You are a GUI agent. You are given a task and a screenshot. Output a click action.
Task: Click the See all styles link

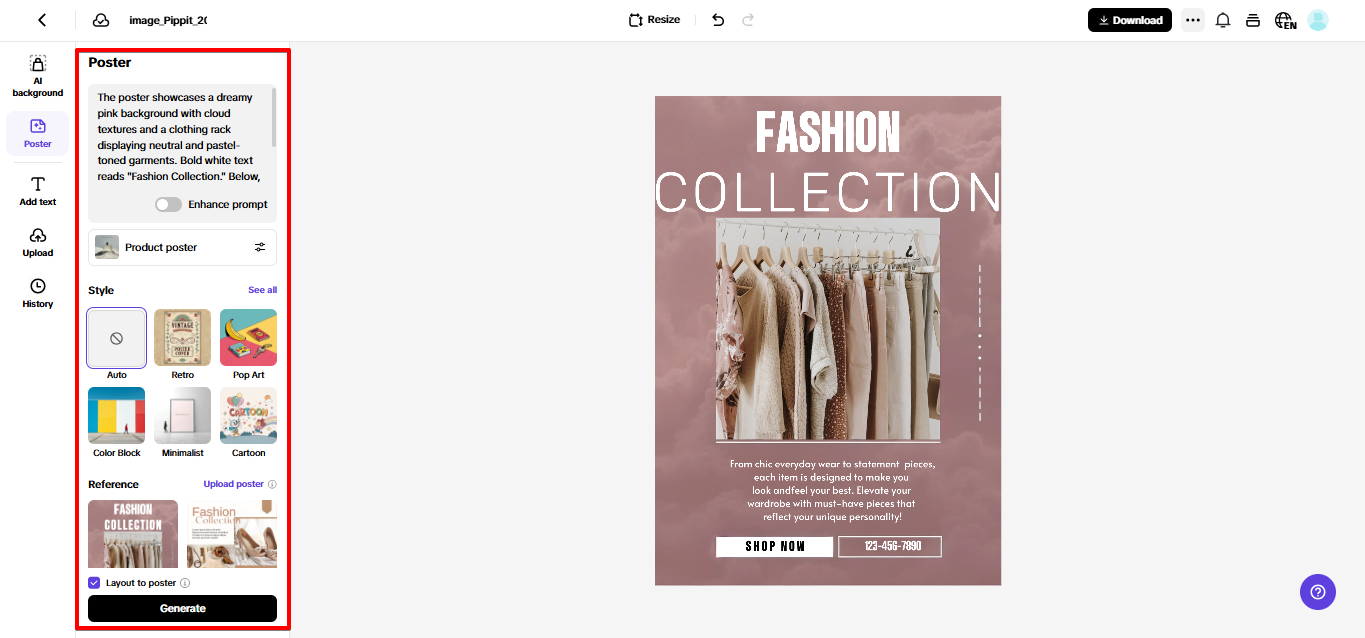point(262,290)
